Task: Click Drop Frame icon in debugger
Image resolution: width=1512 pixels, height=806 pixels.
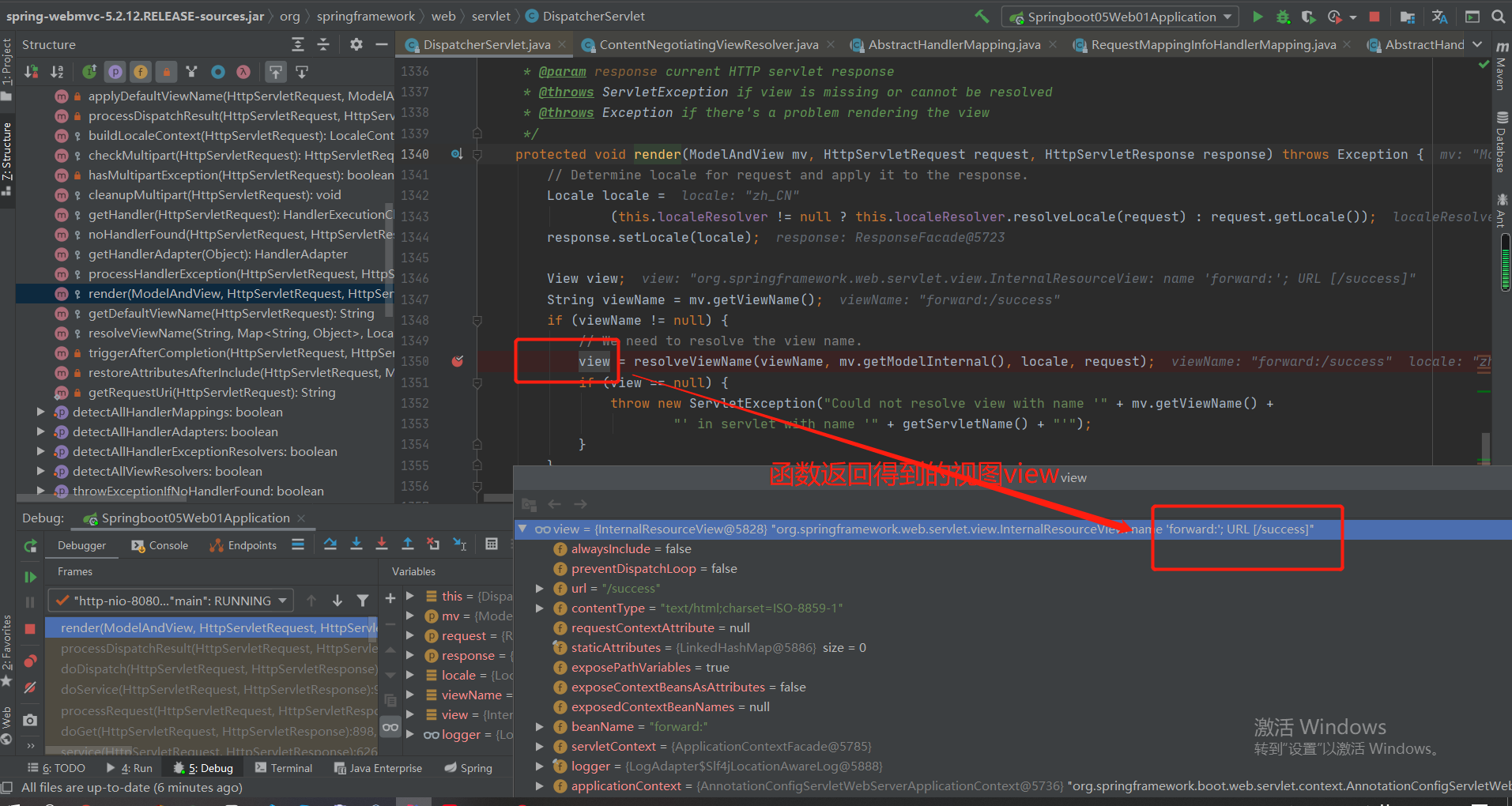Action: point(433,544)
